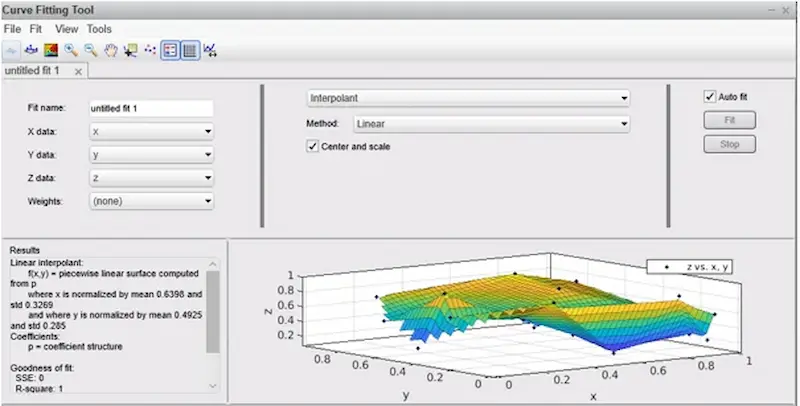Toggle the plot legend toolbar button
This screenshot has width=800, height=406.
(170, 50)
